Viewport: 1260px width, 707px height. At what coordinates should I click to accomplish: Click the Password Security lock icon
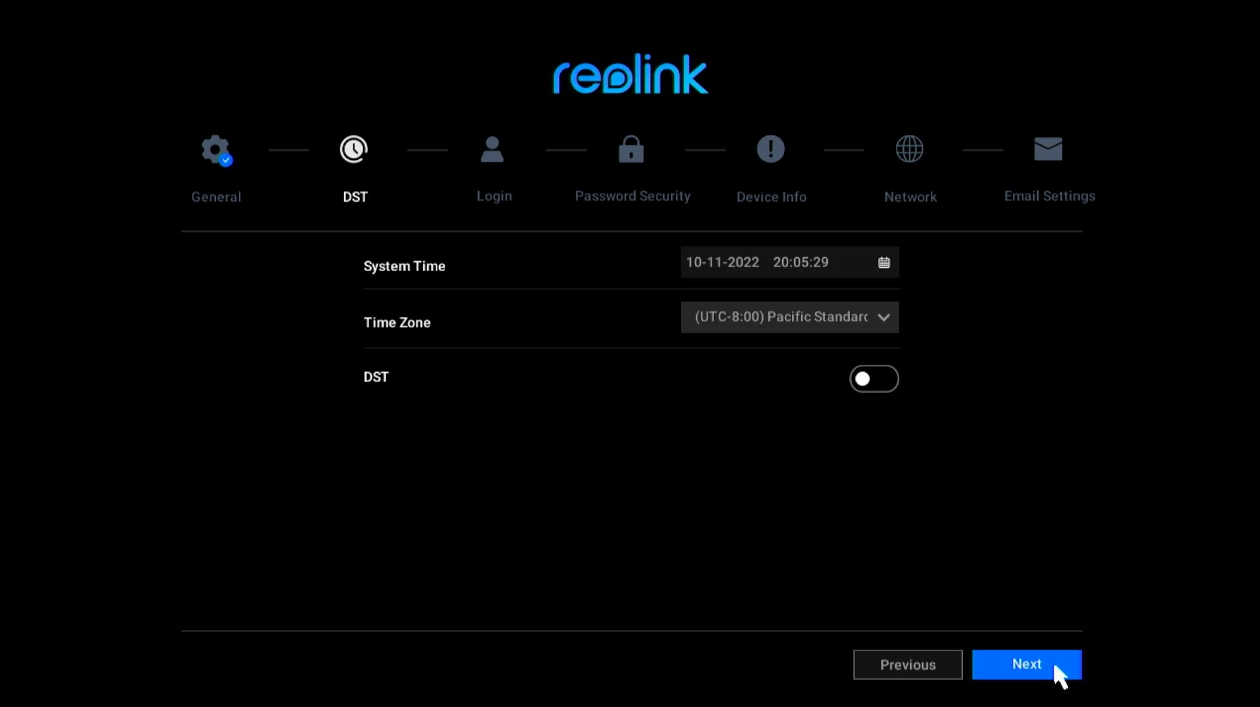631,149
